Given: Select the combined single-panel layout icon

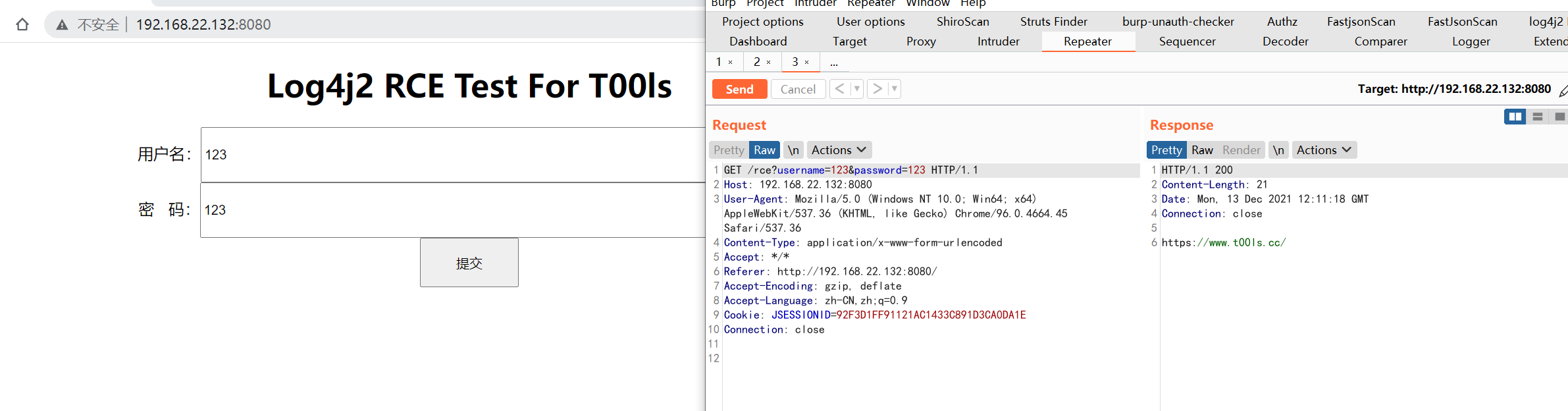Looking at the screenshot, I should pos(1559,117).
